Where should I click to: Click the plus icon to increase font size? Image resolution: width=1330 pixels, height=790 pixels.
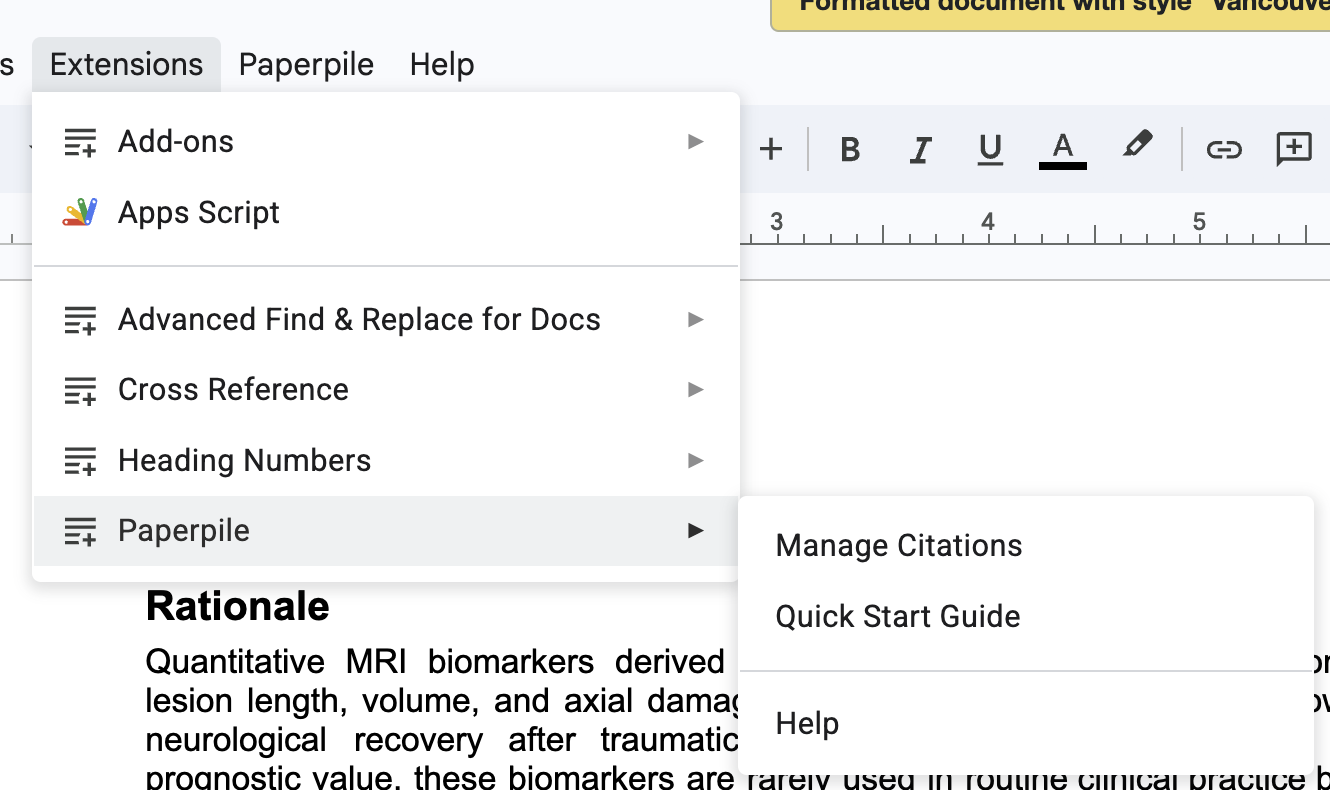770,150
